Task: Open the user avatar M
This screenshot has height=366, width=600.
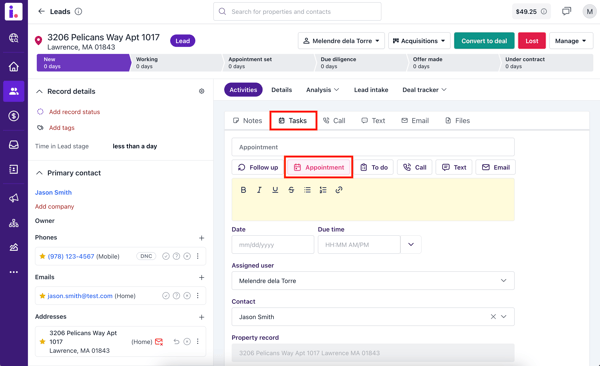Action: click(x=590, y=11)
